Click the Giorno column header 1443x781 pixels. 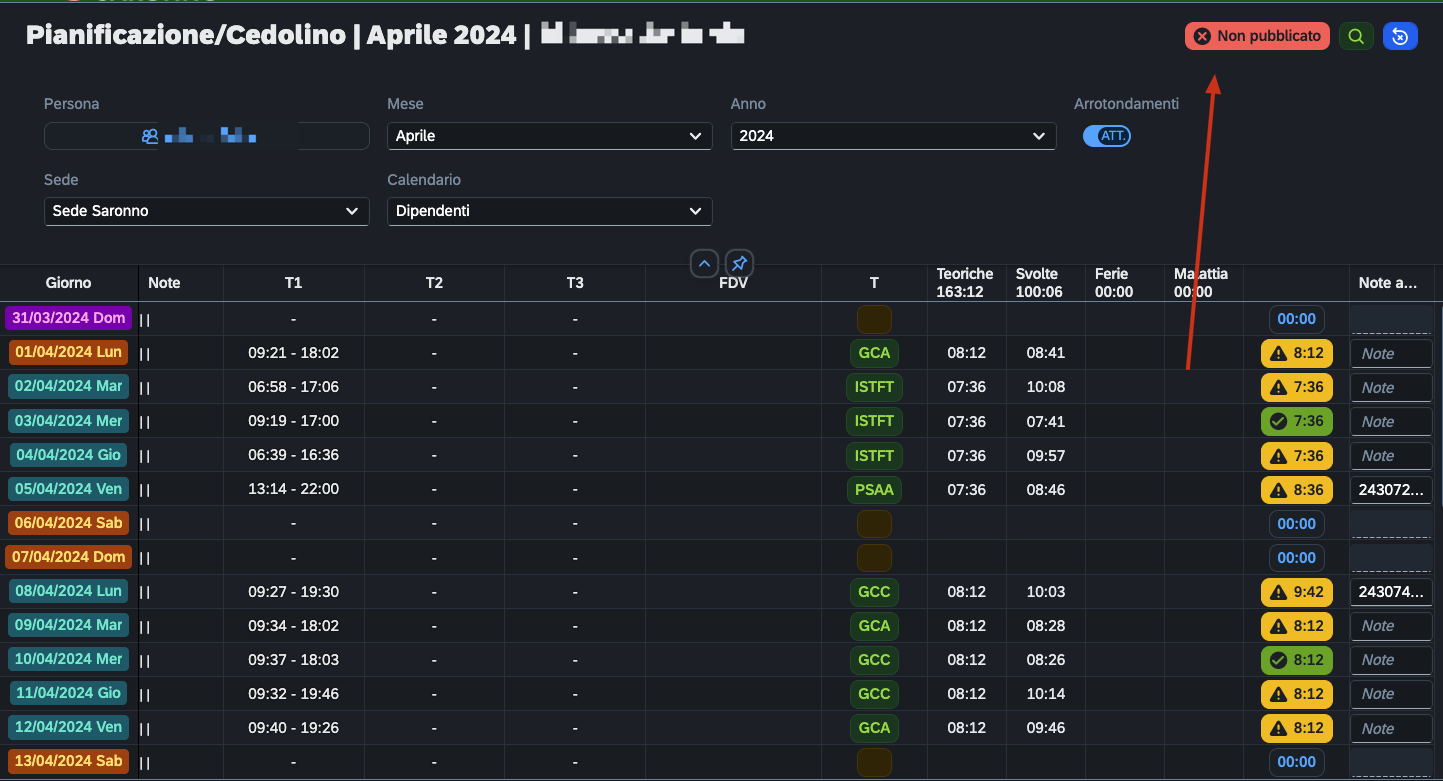click(x=69, y=283)
